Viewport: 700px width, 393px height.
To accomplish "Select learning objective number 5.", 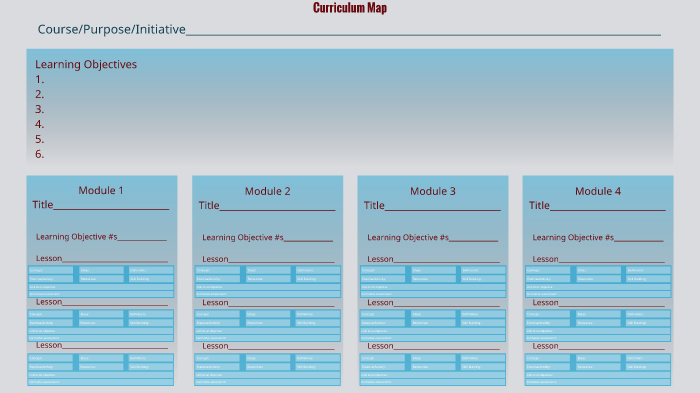I will 39,139.
